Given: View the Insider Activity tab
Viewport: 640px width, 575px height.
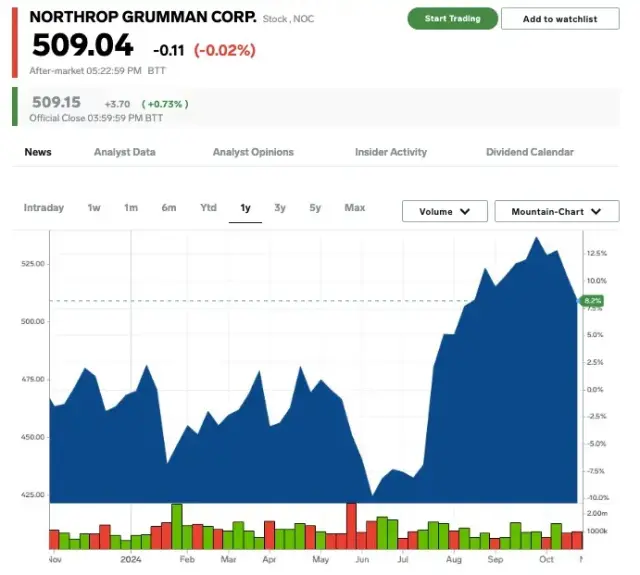Looking at the screenshot, I should tap(390, 152).
